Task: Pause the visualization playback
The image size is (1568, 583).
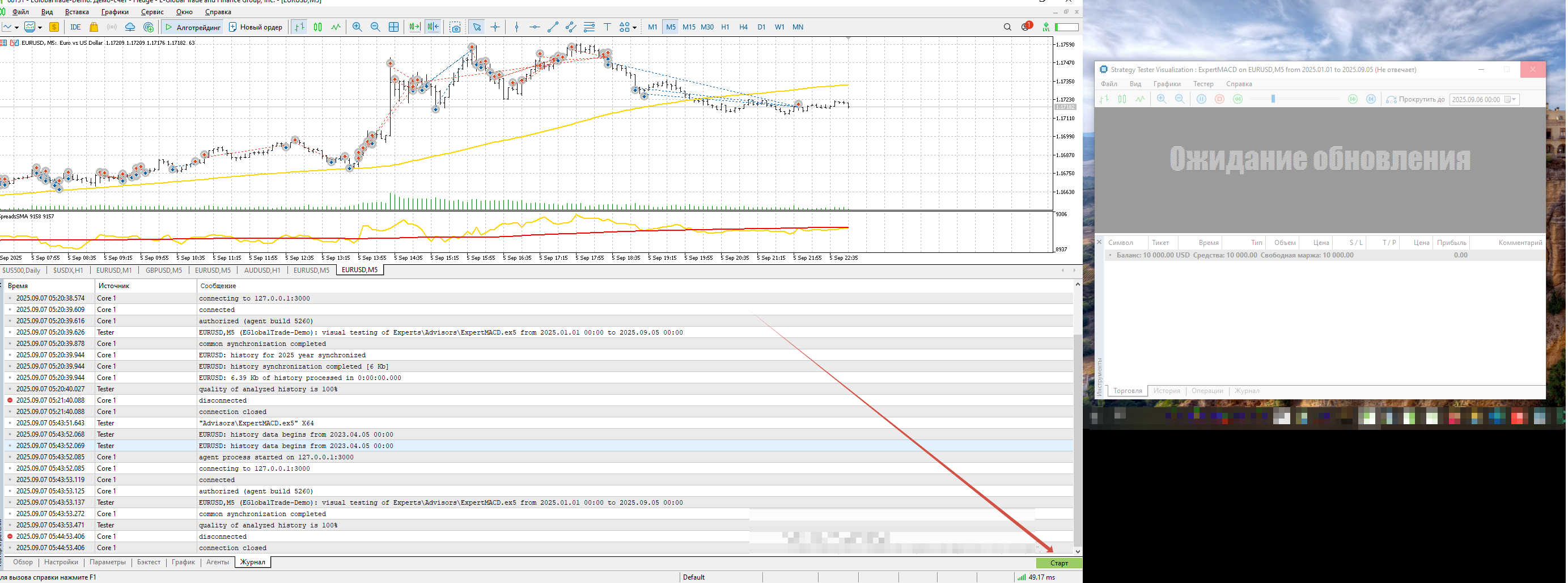Action: 1202,99
